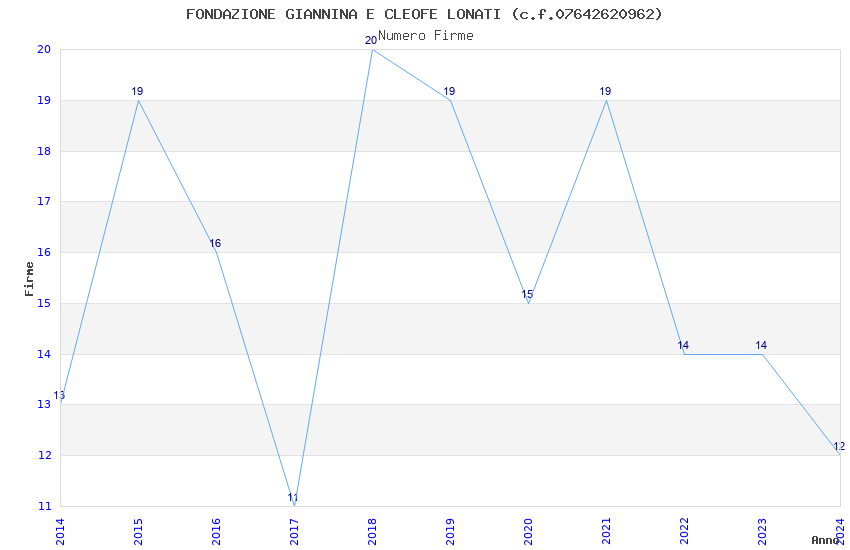Click y-axis tick value 18

tap(44, 151)
